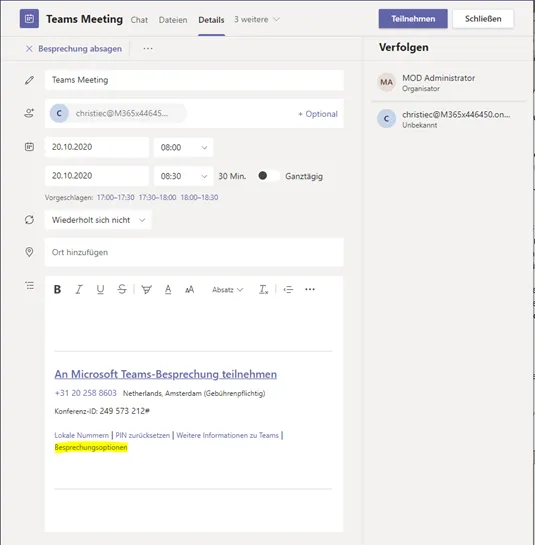Viewport: 535px width, 545px height.
Task: Click the christiec attendee chip in the attendee field
Action: [x=118, y=113]
